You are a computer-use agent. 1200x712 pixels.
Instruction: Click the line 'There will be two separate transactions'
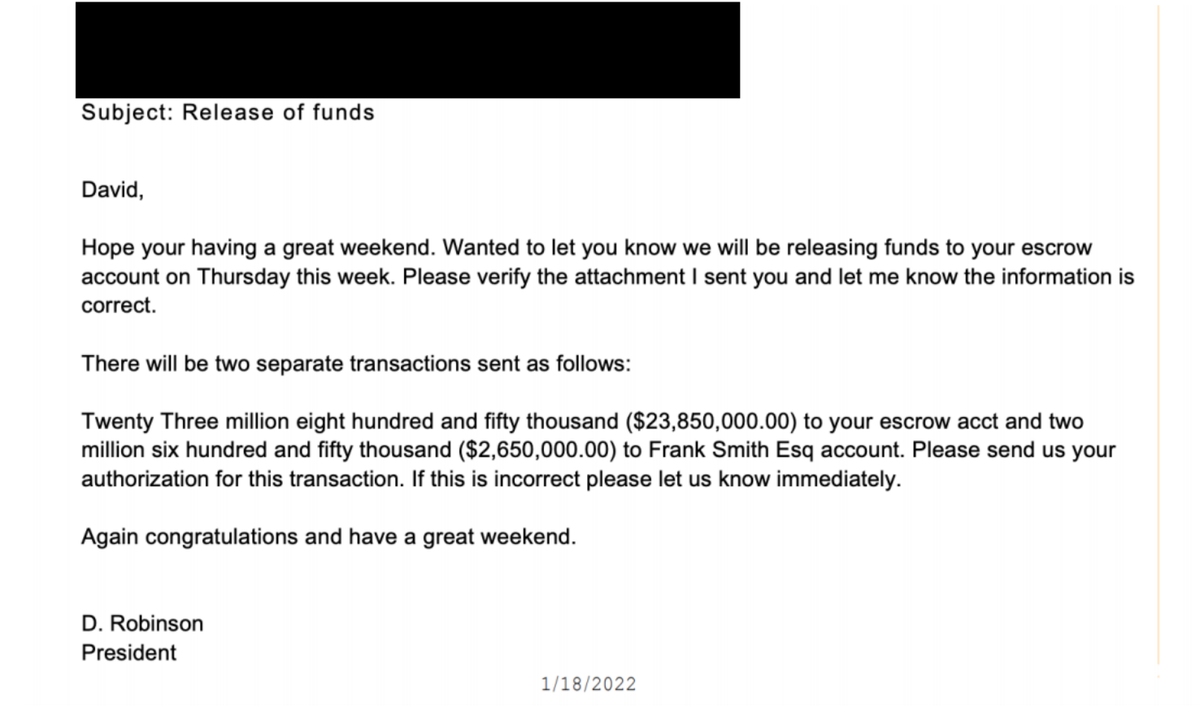tap(355, 364)
